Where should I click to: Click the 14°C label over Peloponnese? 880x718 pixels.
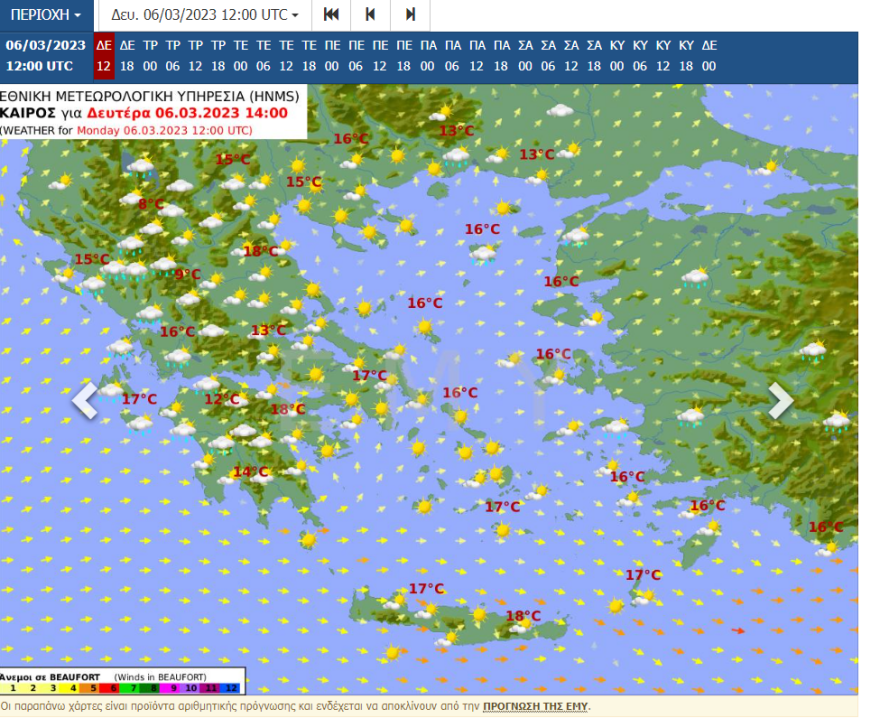[250, 472]
